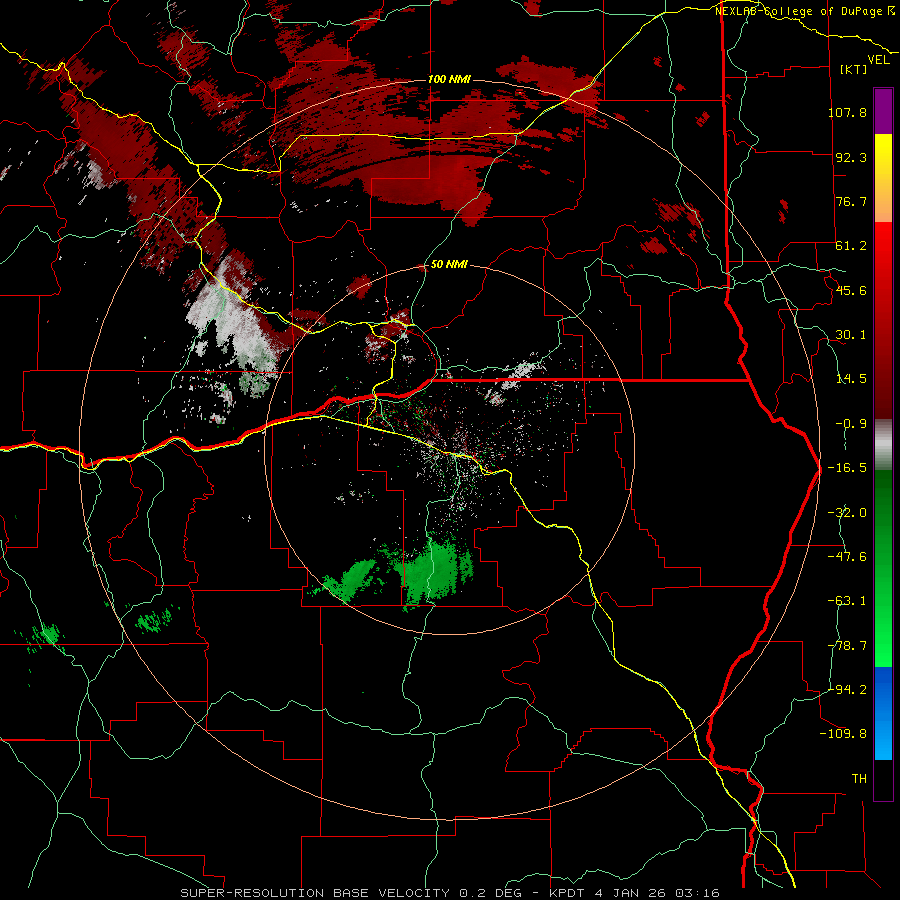Click the -109.8 value on velocity scale
Screen dimensions: 900x900
point(843,734)
